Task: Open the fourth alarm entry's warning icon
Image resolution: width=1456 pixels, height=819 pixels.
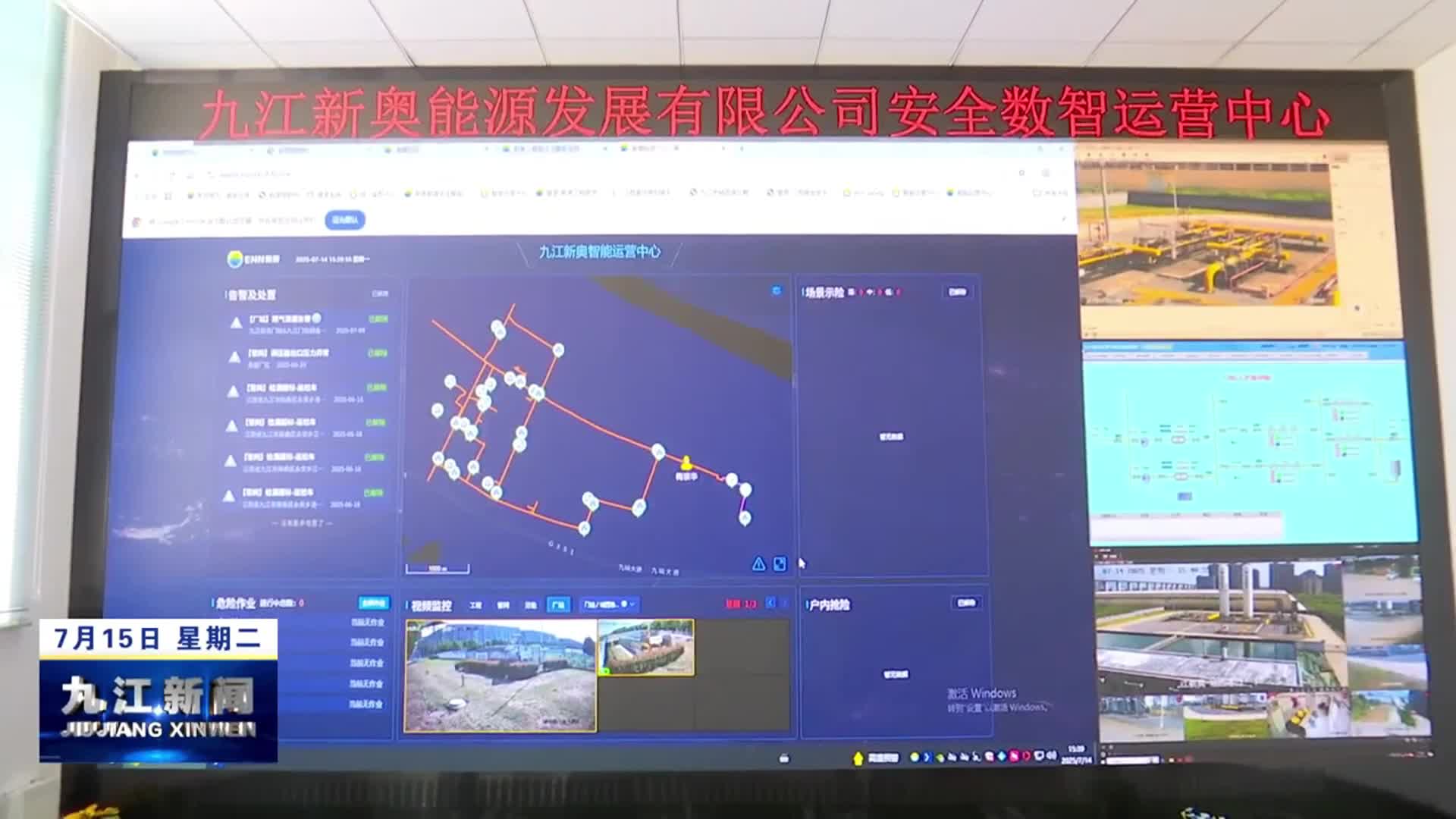Action: pyautogui.click(x=231, y=426)
